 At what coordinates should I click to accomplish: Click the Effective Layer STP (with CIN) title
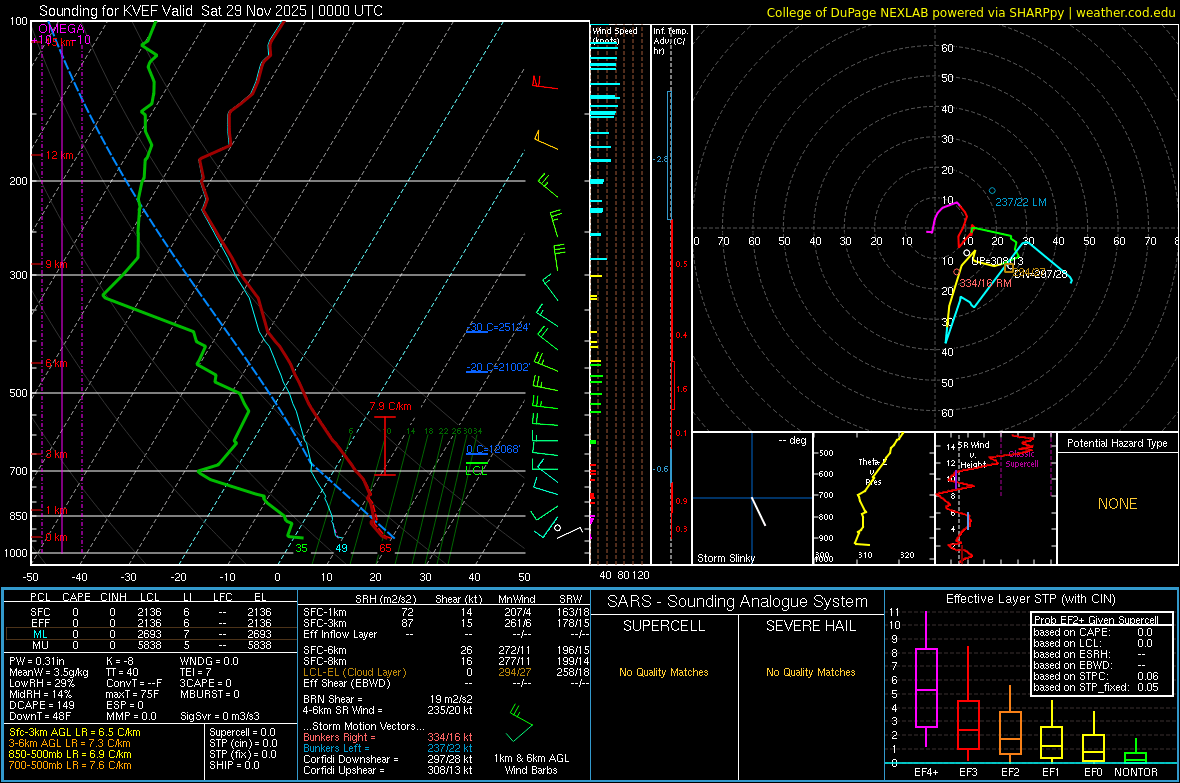pos(1031,599)
